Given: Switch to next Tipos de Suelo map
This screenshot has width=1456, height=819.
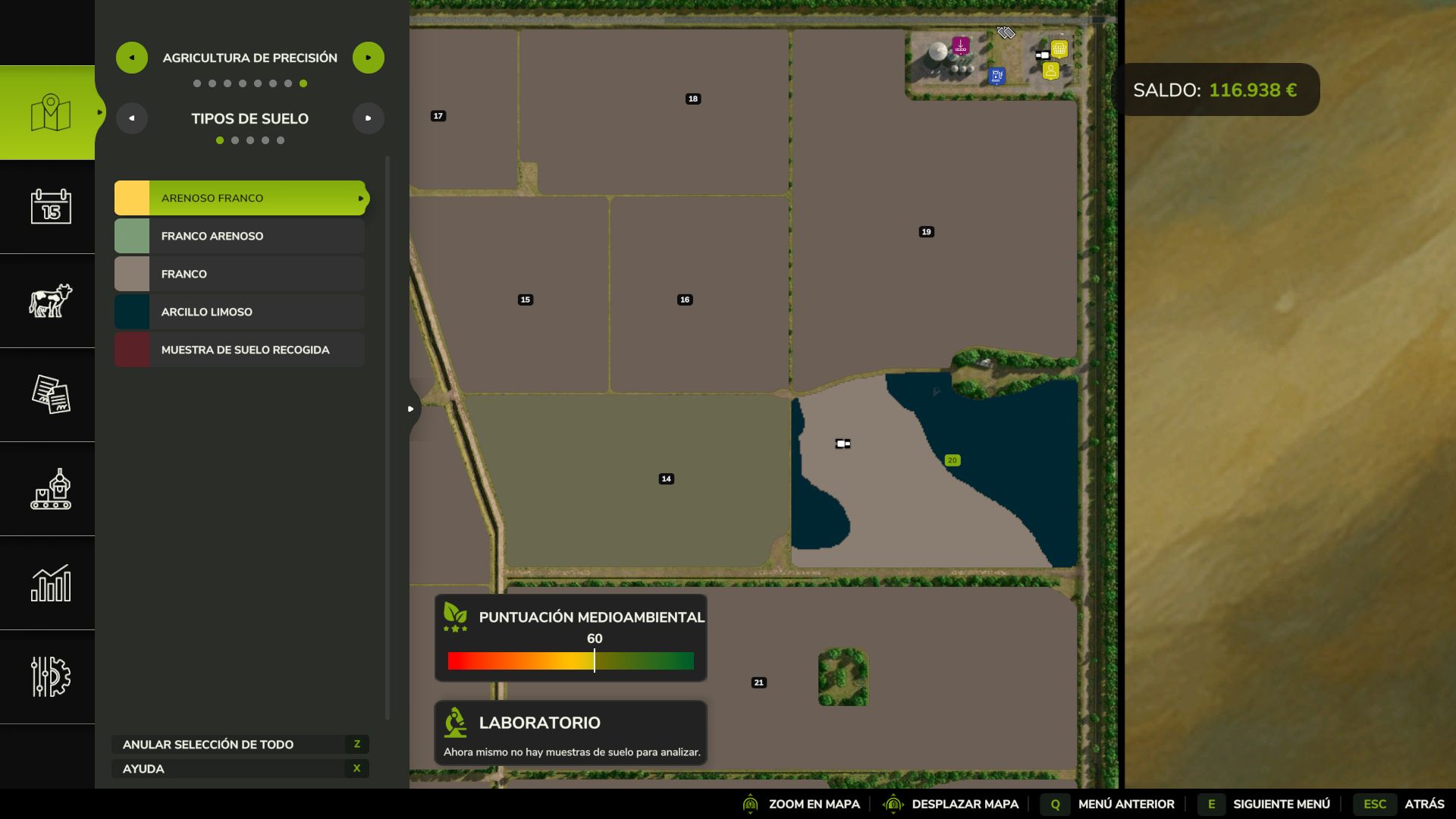Looking at the screenshot, I should click(369, 118).
